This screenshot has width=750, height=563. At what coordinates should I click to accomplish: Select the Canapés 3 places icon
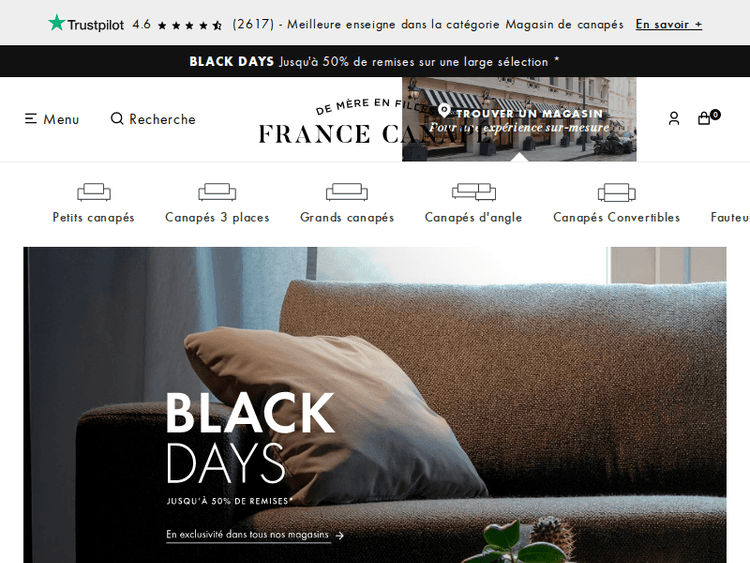tap(217, 192)
